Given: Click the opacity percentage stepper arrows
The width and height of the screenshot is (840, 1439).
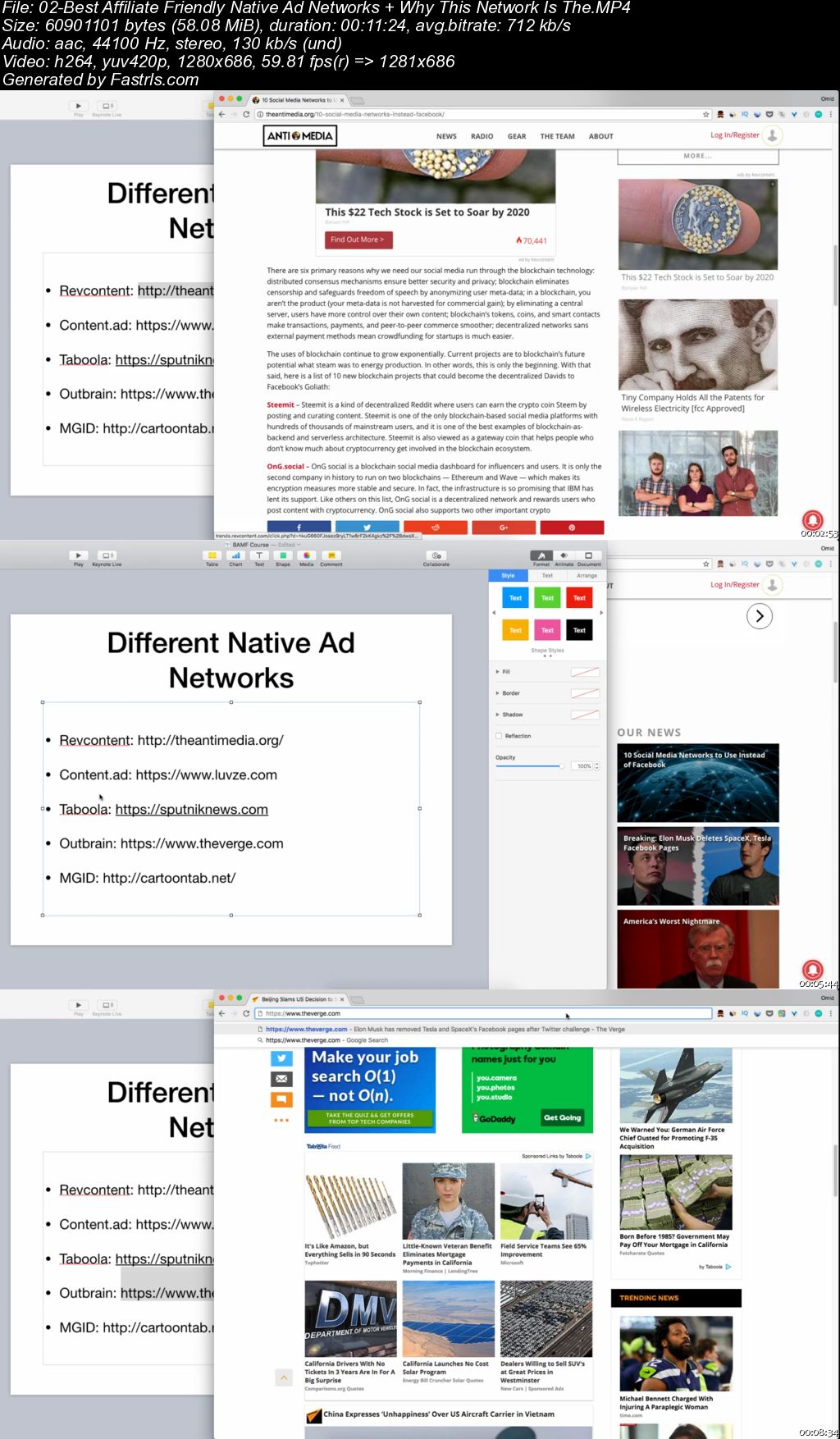Looking at the screenshot, I should 597,766.
